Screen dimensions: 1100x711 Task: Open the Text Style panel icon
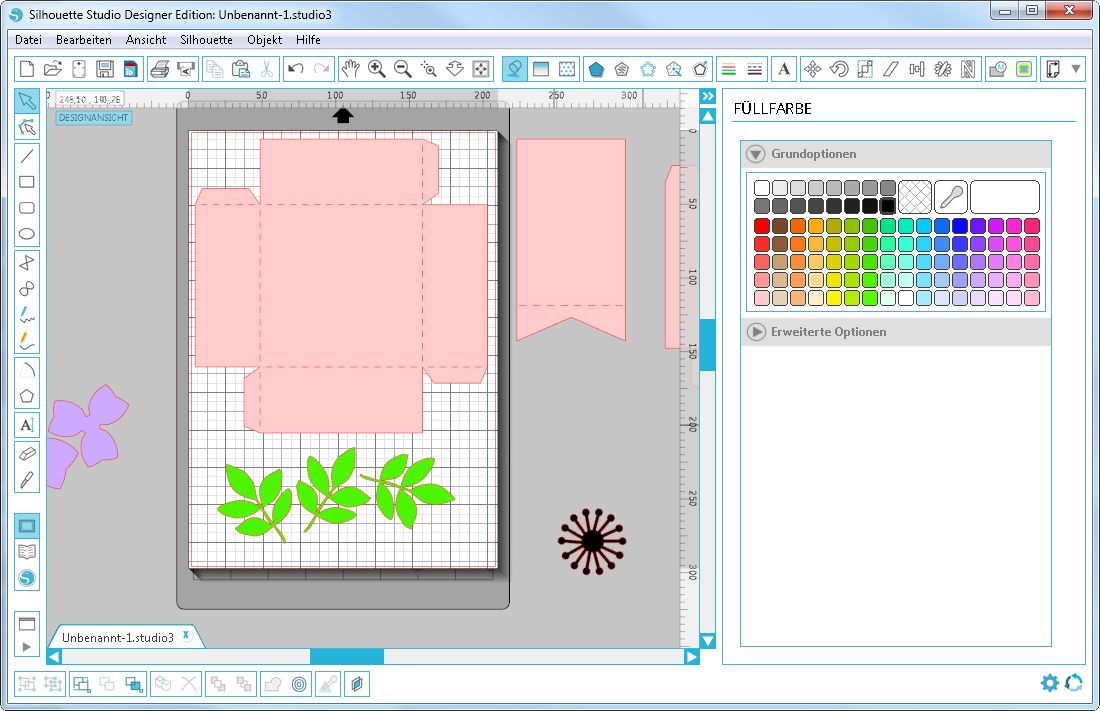785,69
